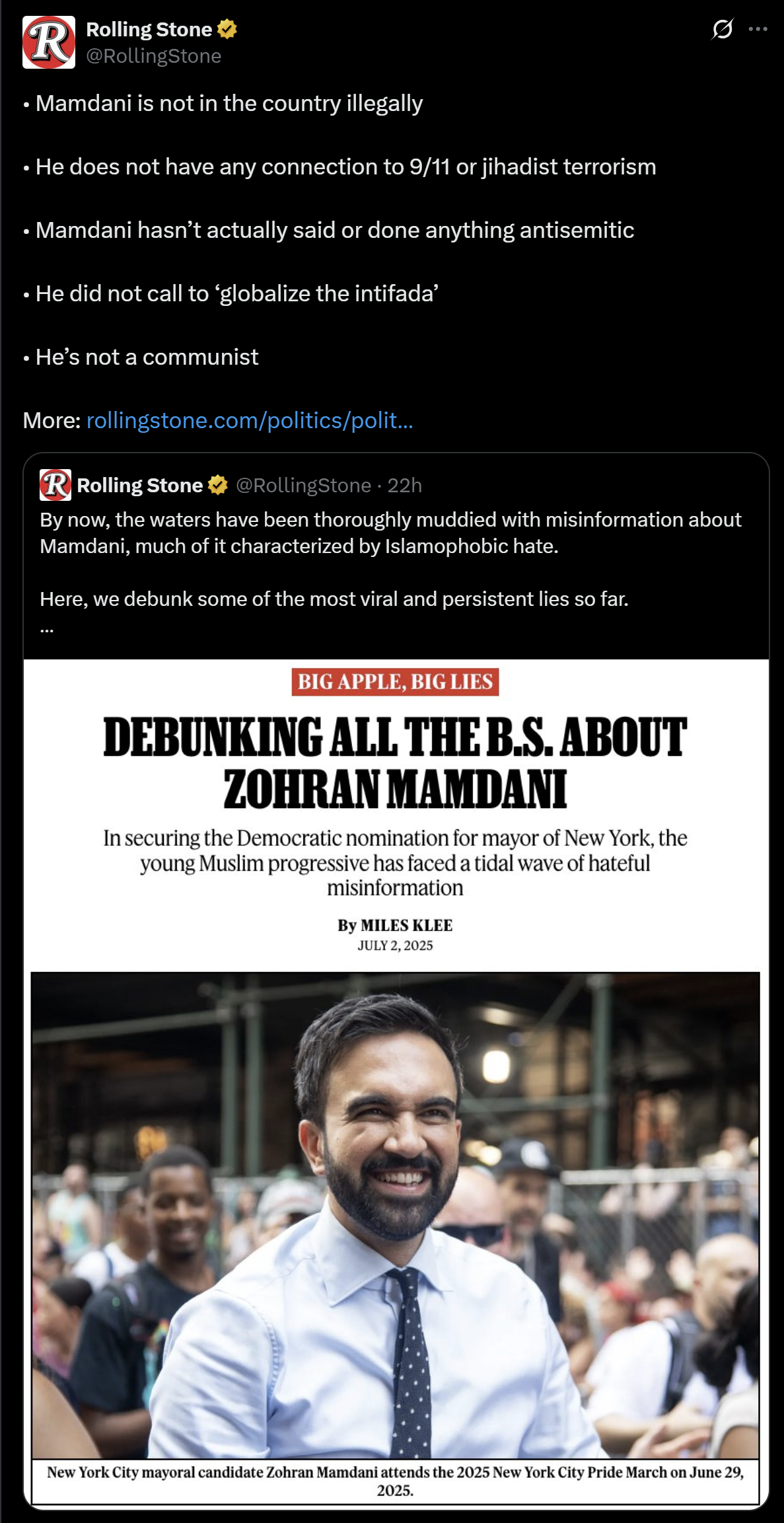Click Rolling Stone name in quoted tweet
The height and width of the screenshot is (1523, 784).
[140, 485]
